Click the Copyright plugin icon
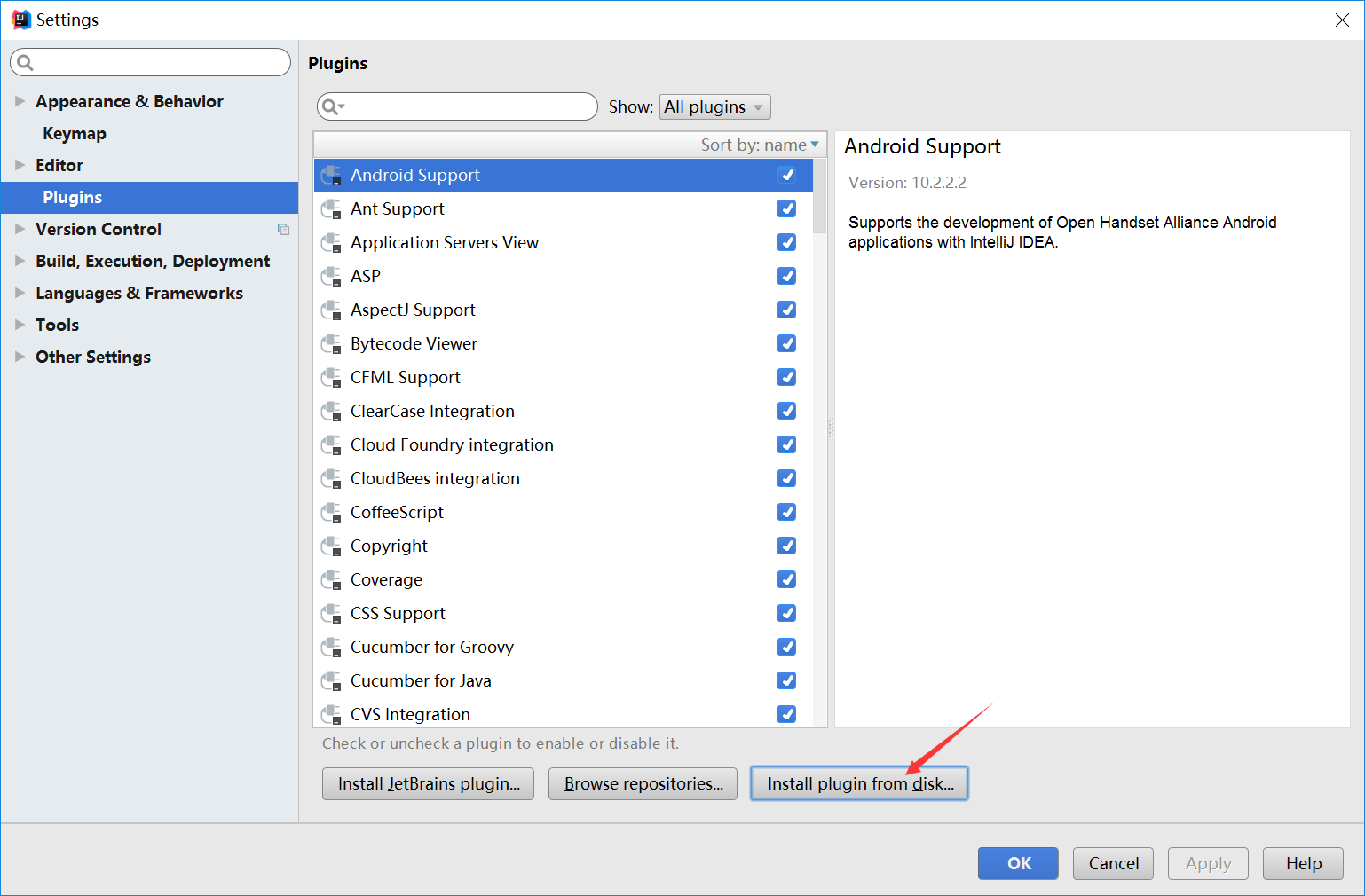The height and width of the screenshot is (896, 1365). pyautogui.click(x=331, y=546)
